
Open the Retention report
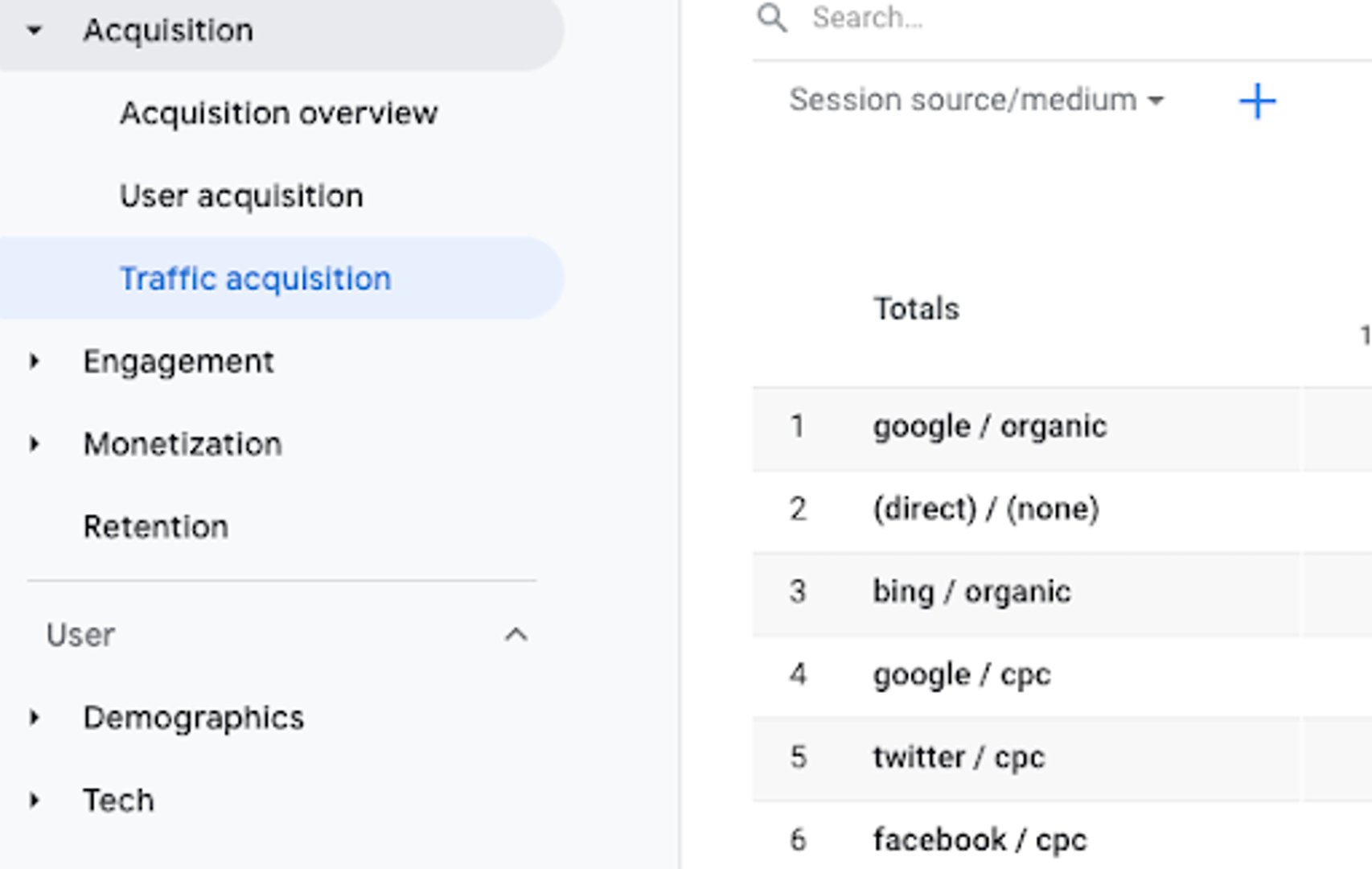[x=155, y=526]
